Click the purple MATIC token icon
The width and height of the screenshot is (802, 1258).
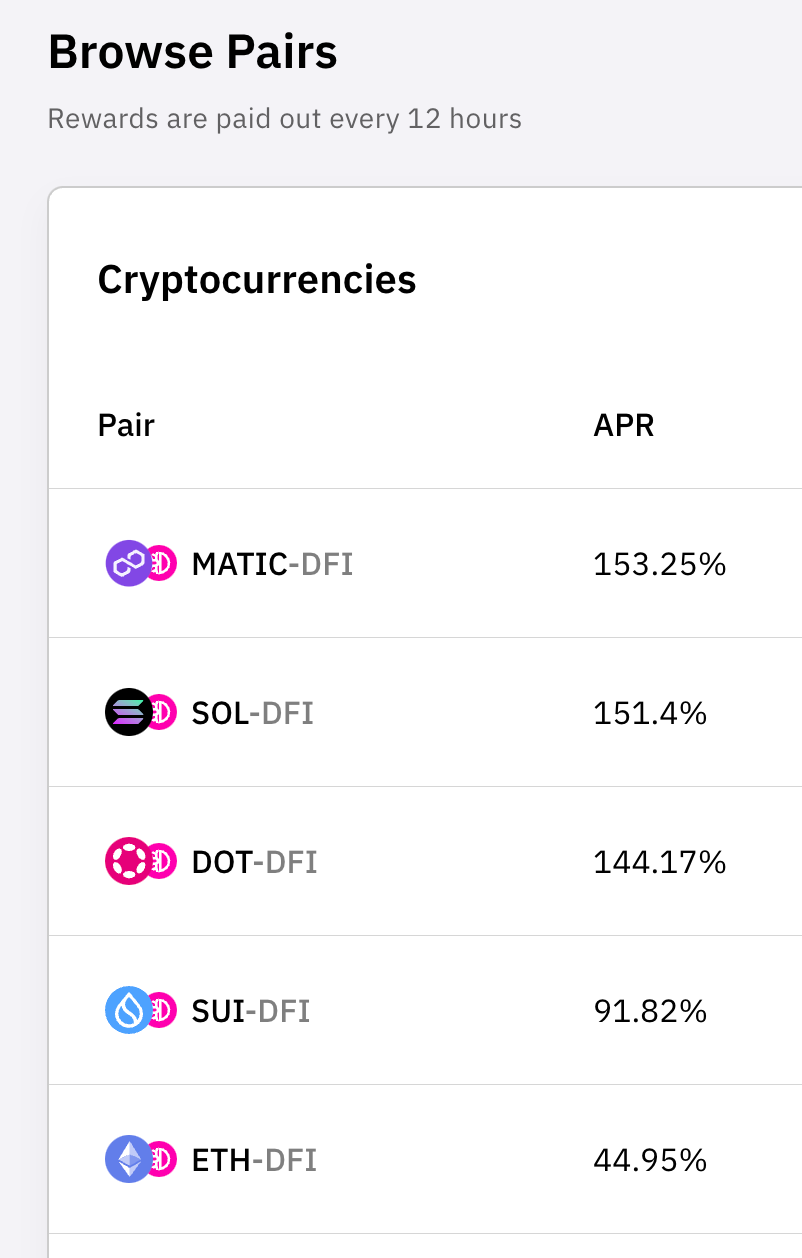(x=126, y=564)
